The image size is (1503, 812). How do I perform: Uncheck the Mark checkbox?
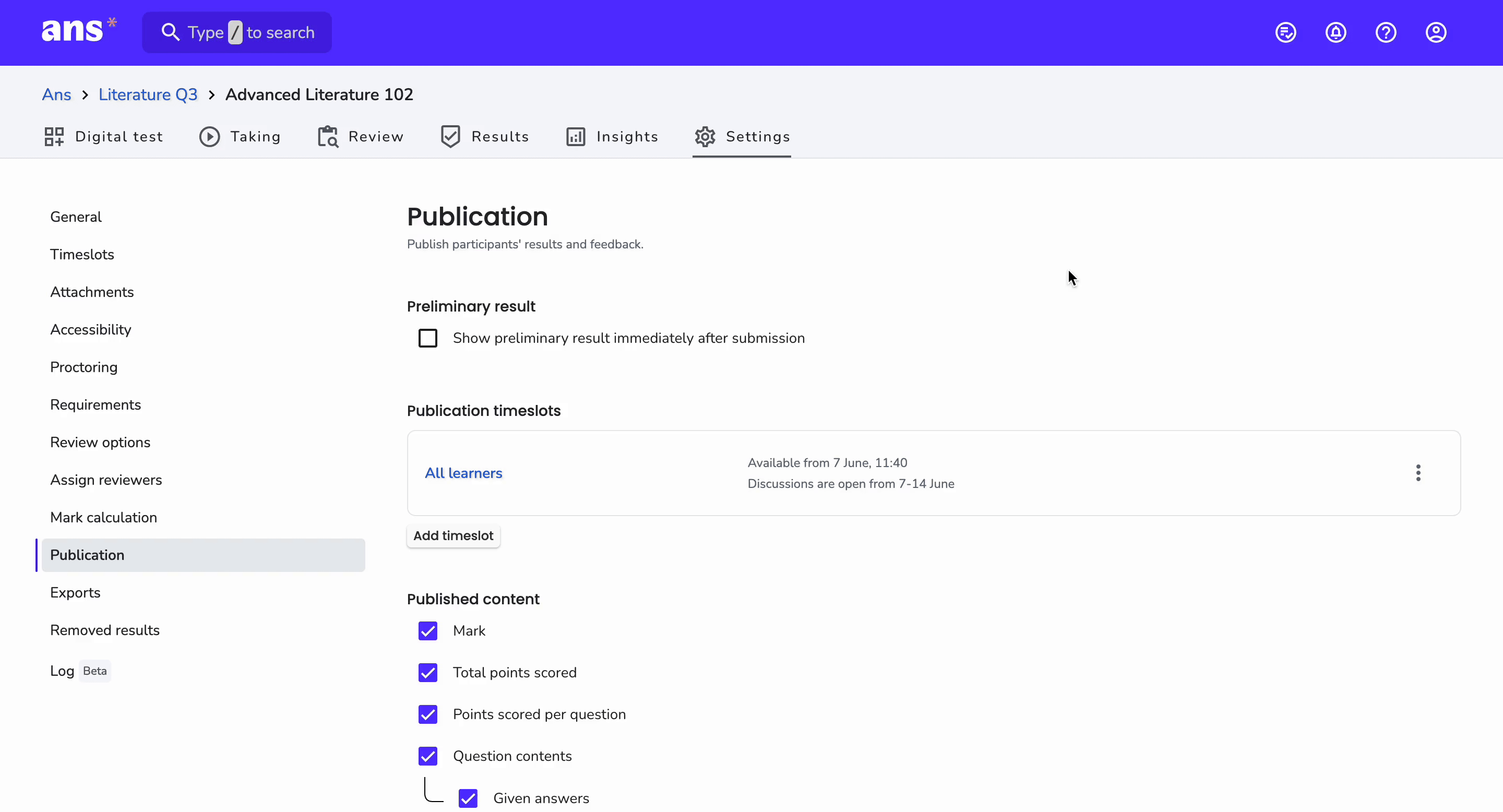pyautogui.click(x=428, y=631)
